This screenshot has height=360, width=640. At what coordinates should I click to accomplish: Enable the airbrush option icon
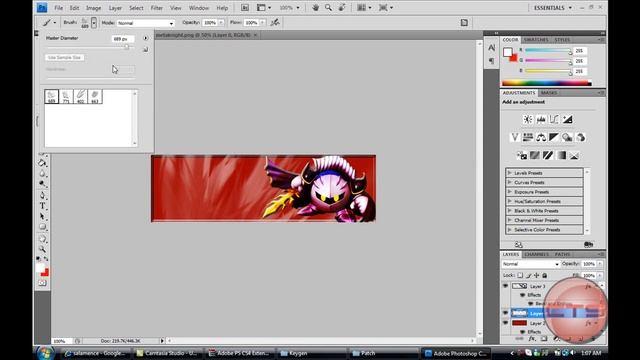(276, 22)
